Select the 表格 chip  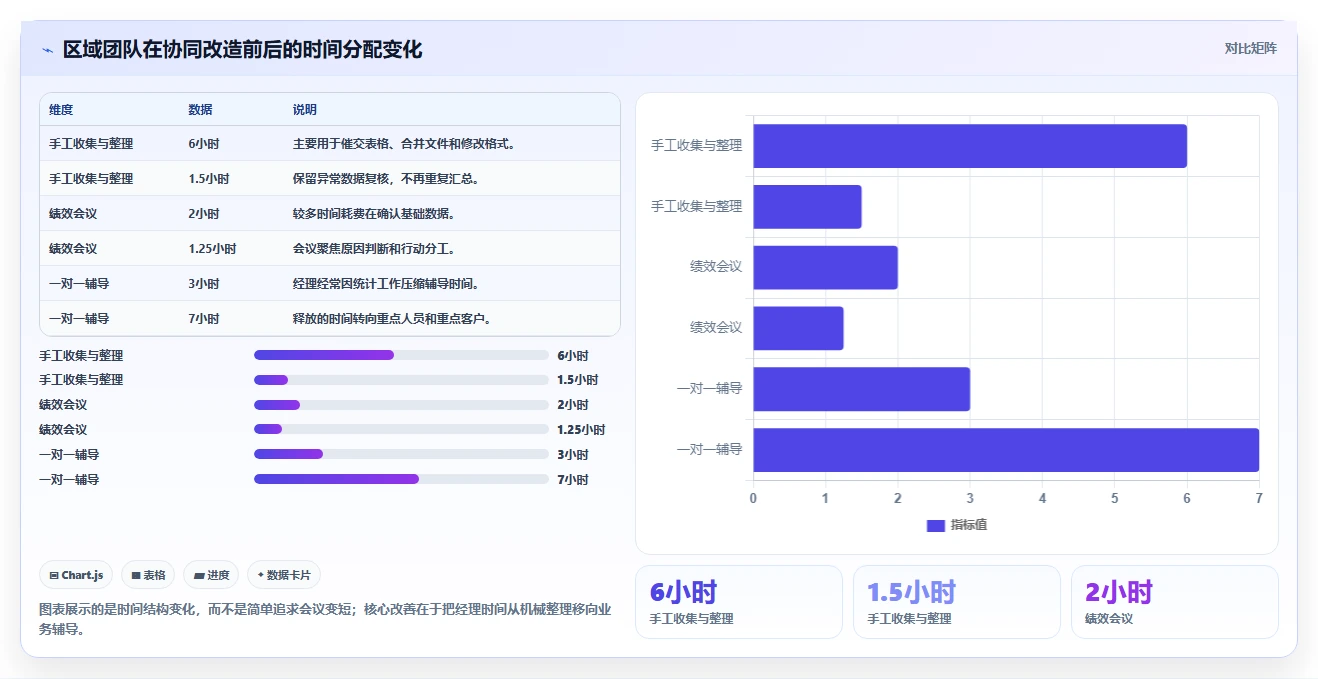(x=148, y=575)
